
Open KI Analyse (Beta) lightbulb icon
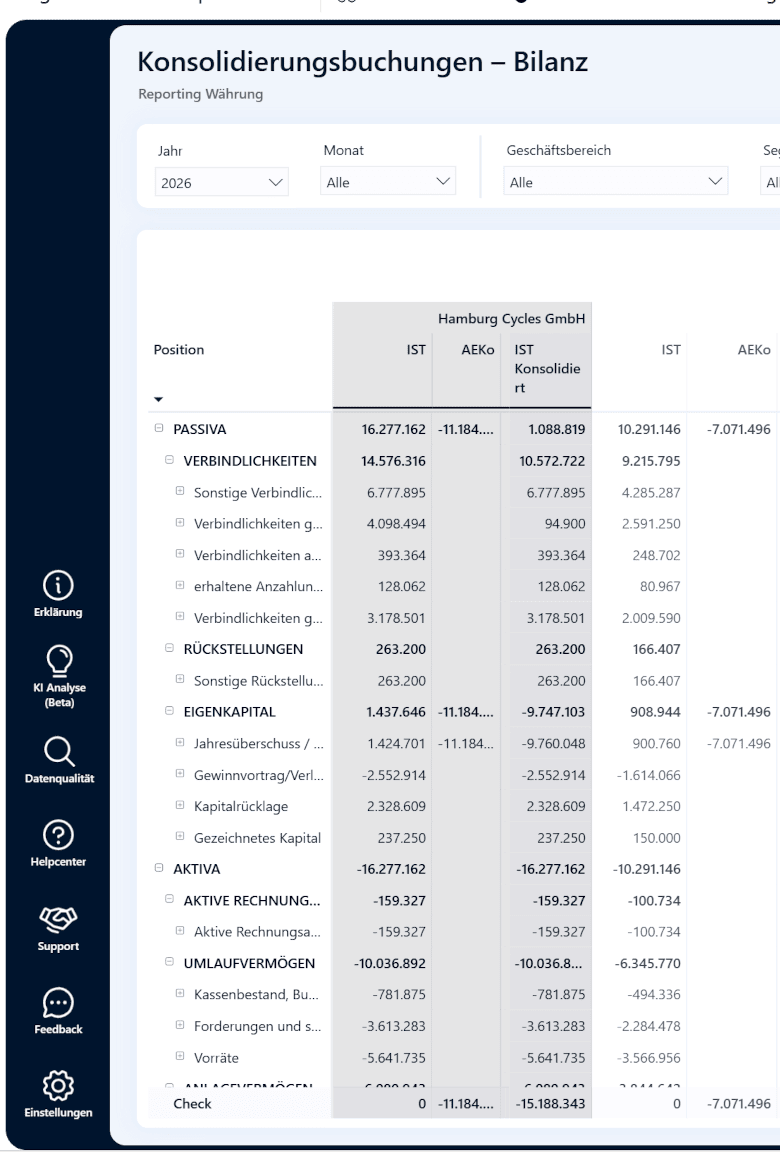pyautogui.click(x=58, y=661)
